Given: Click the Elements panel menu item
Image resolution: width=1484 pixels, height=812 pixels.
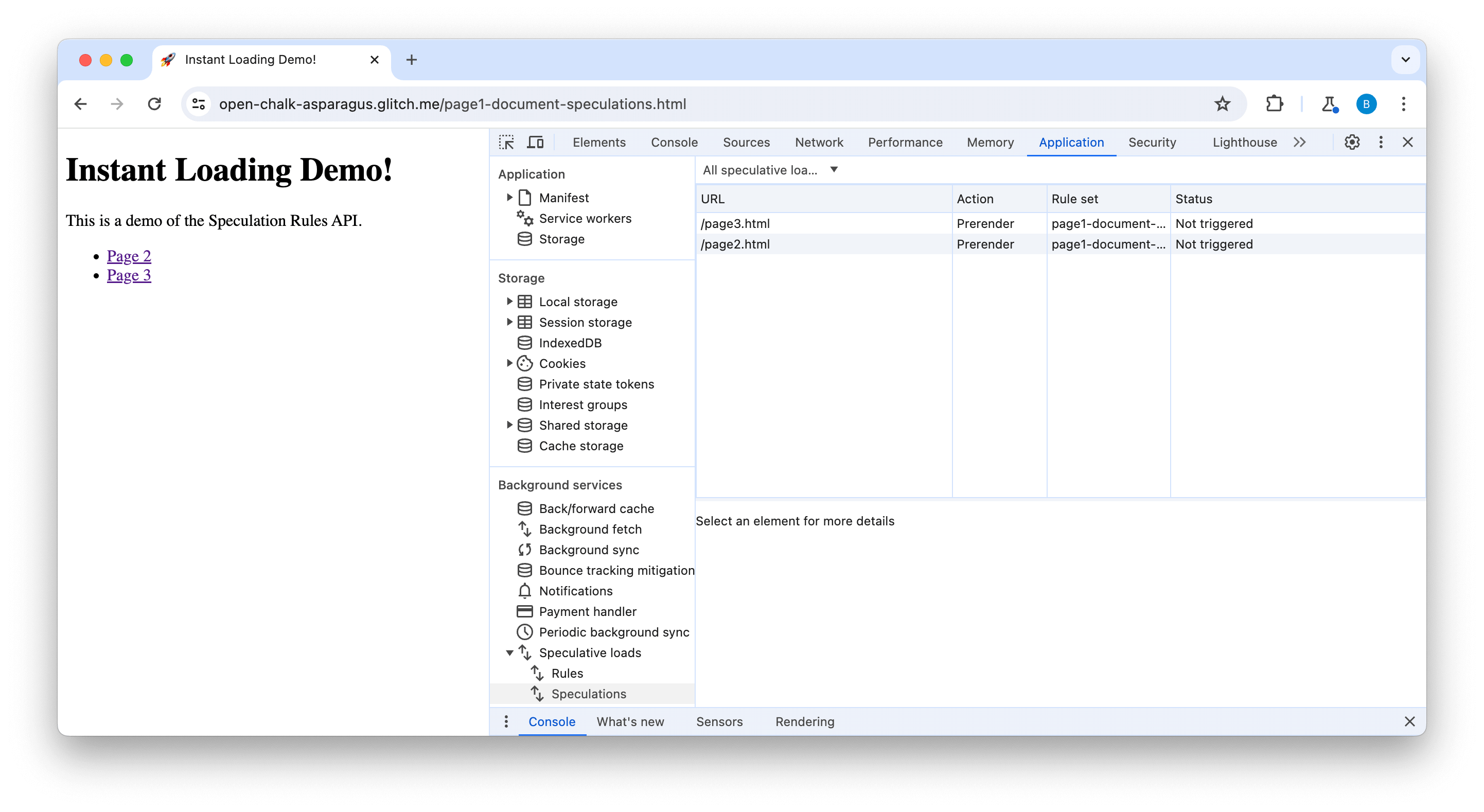Looking at the screenshot, I should [598, 142].
